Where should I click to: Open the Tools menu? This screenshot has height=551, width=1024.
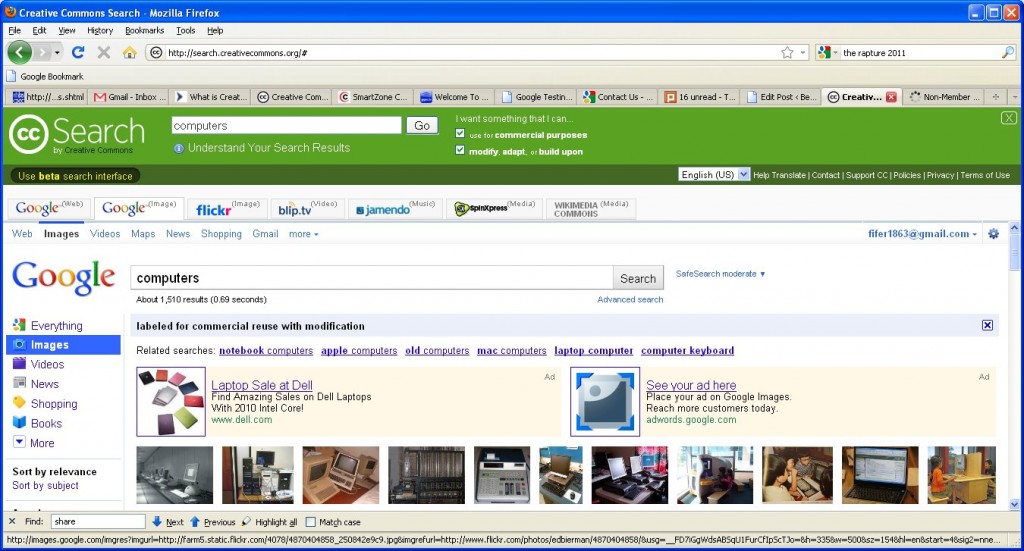tap(185, 30)
